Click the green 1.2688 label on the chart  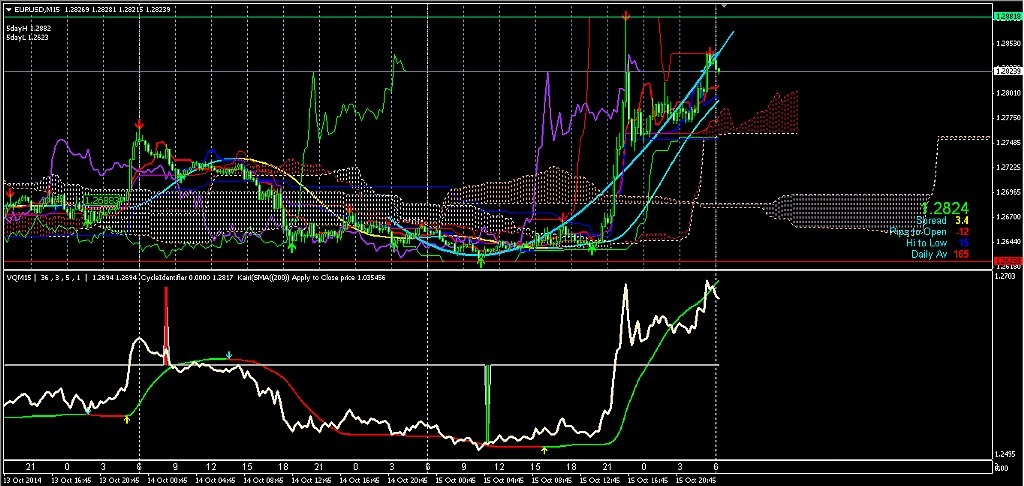pos(101,201)
